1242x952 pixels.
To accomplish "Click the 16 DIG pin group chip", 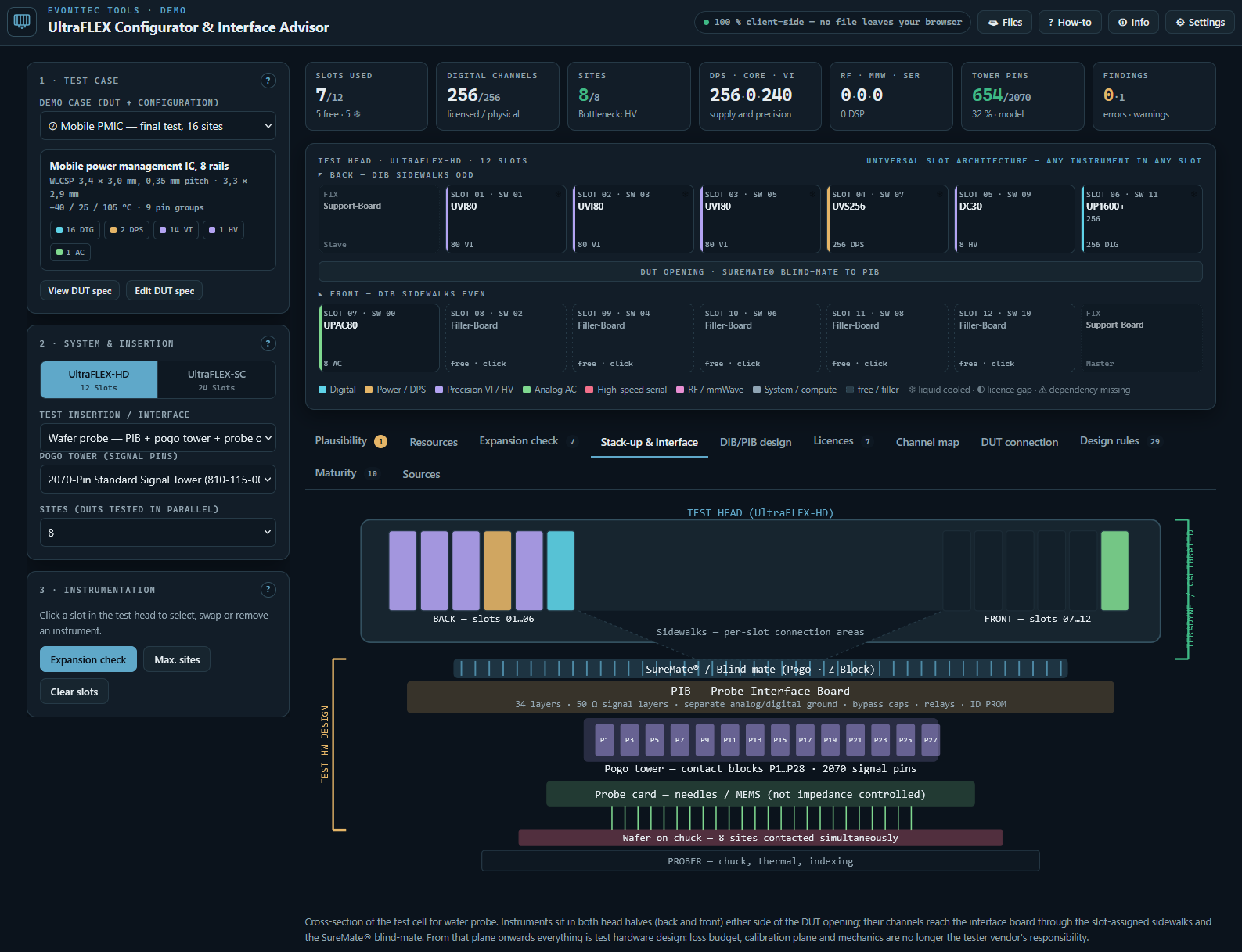I will 75,230.
